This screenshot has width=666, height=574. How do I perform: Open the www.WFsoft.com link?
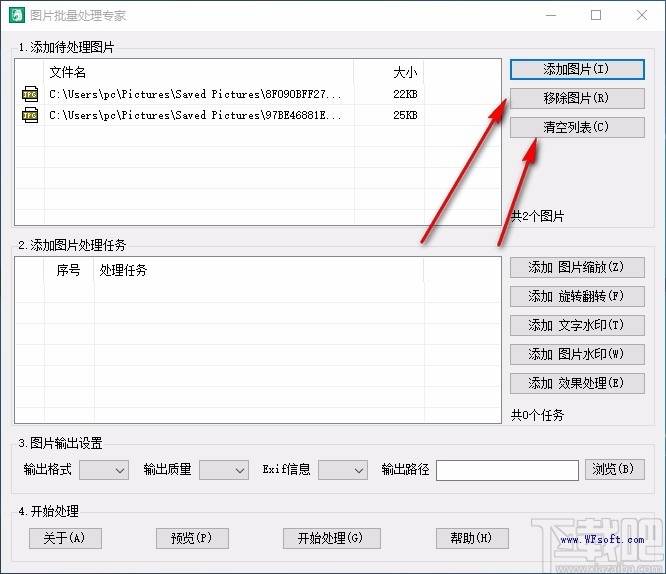tap(602, 540)
